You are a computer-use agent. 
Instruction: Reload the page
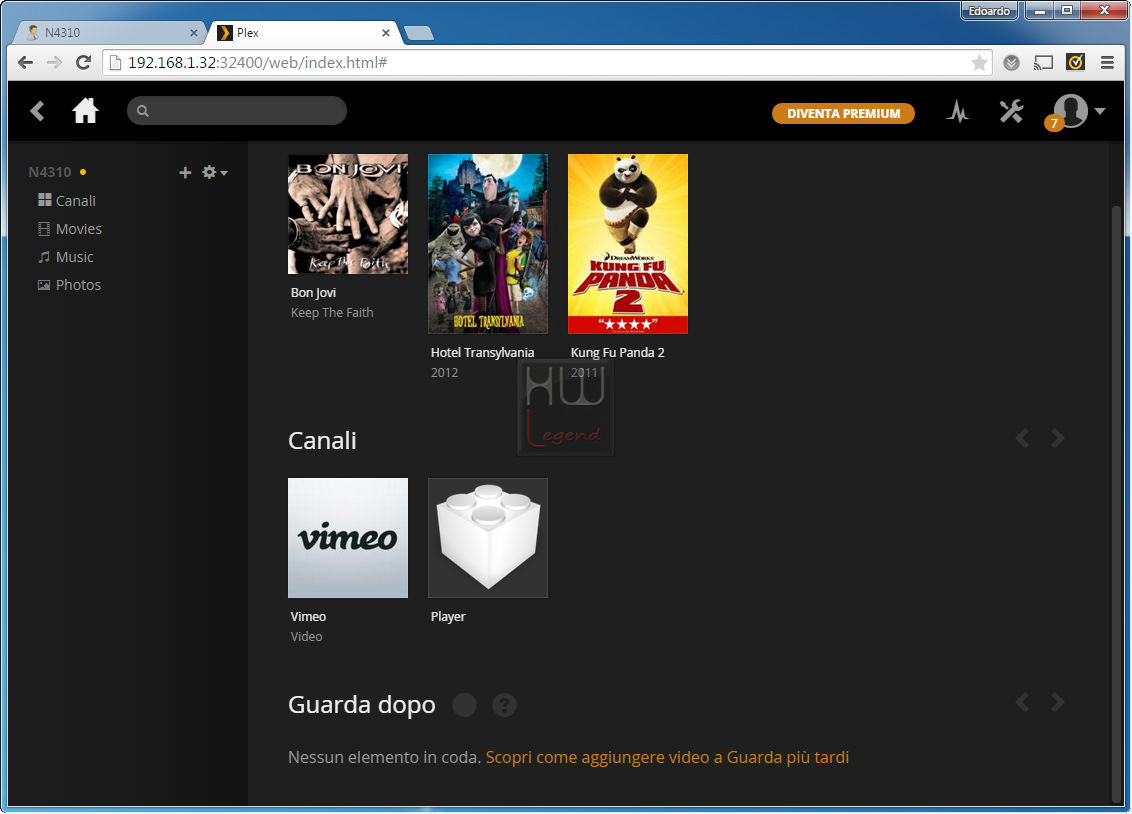(x=84, y=63)
